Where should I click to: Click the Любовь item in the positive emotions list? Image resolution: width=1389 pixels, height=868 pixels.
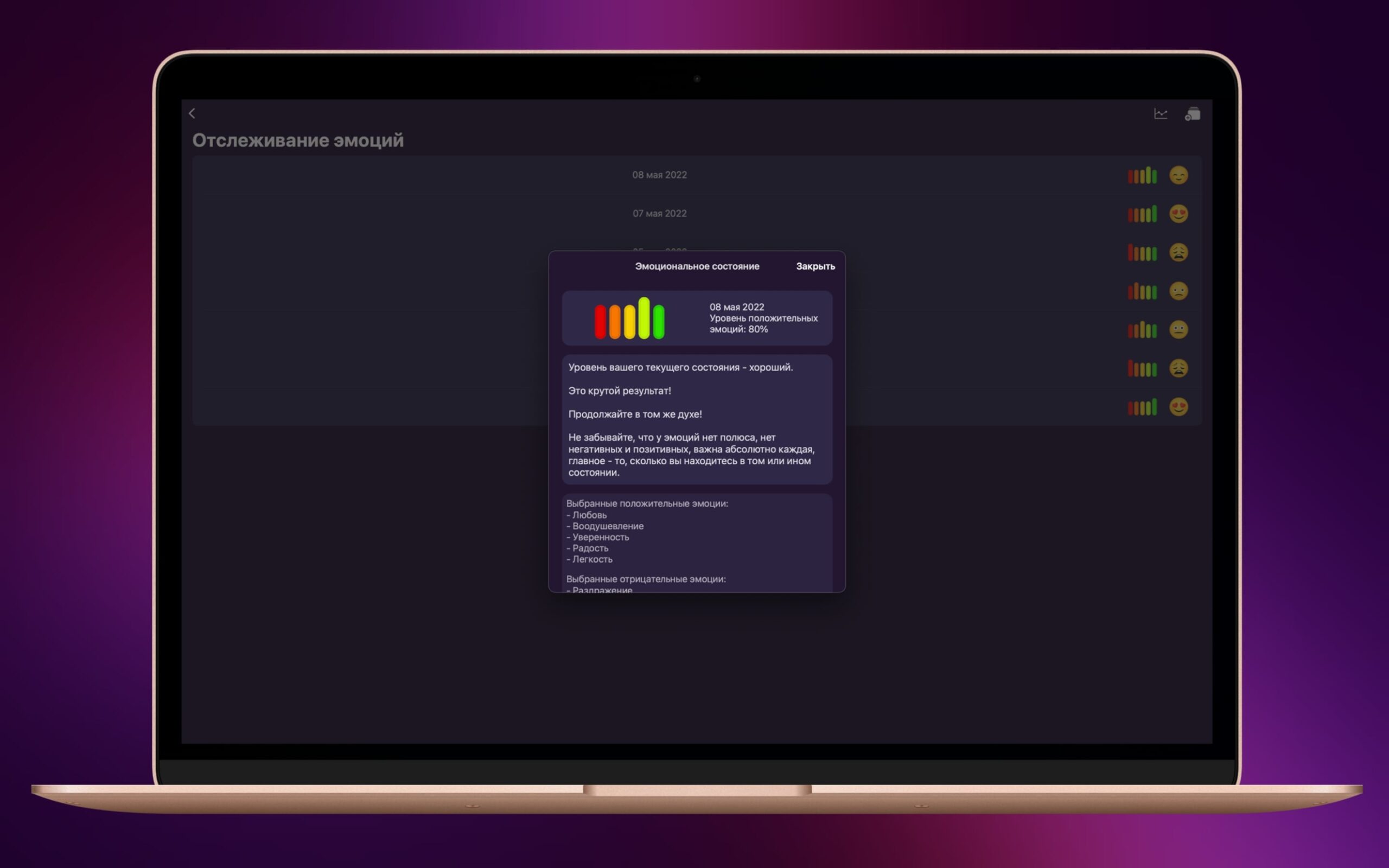[589, 515]
